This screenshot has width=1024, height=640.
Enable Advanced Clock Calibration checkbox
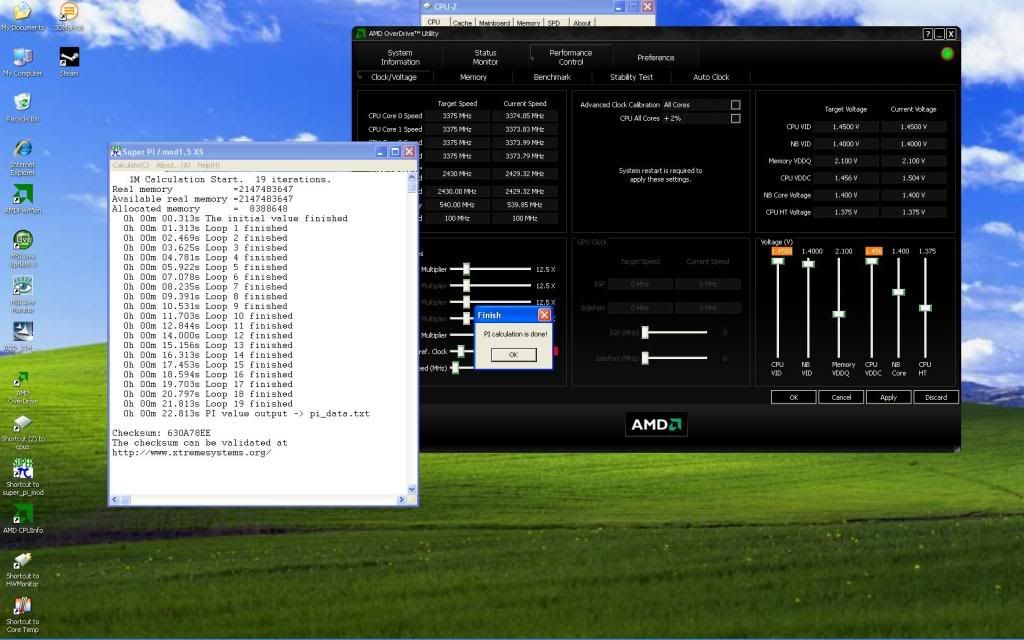pos(735,104)
